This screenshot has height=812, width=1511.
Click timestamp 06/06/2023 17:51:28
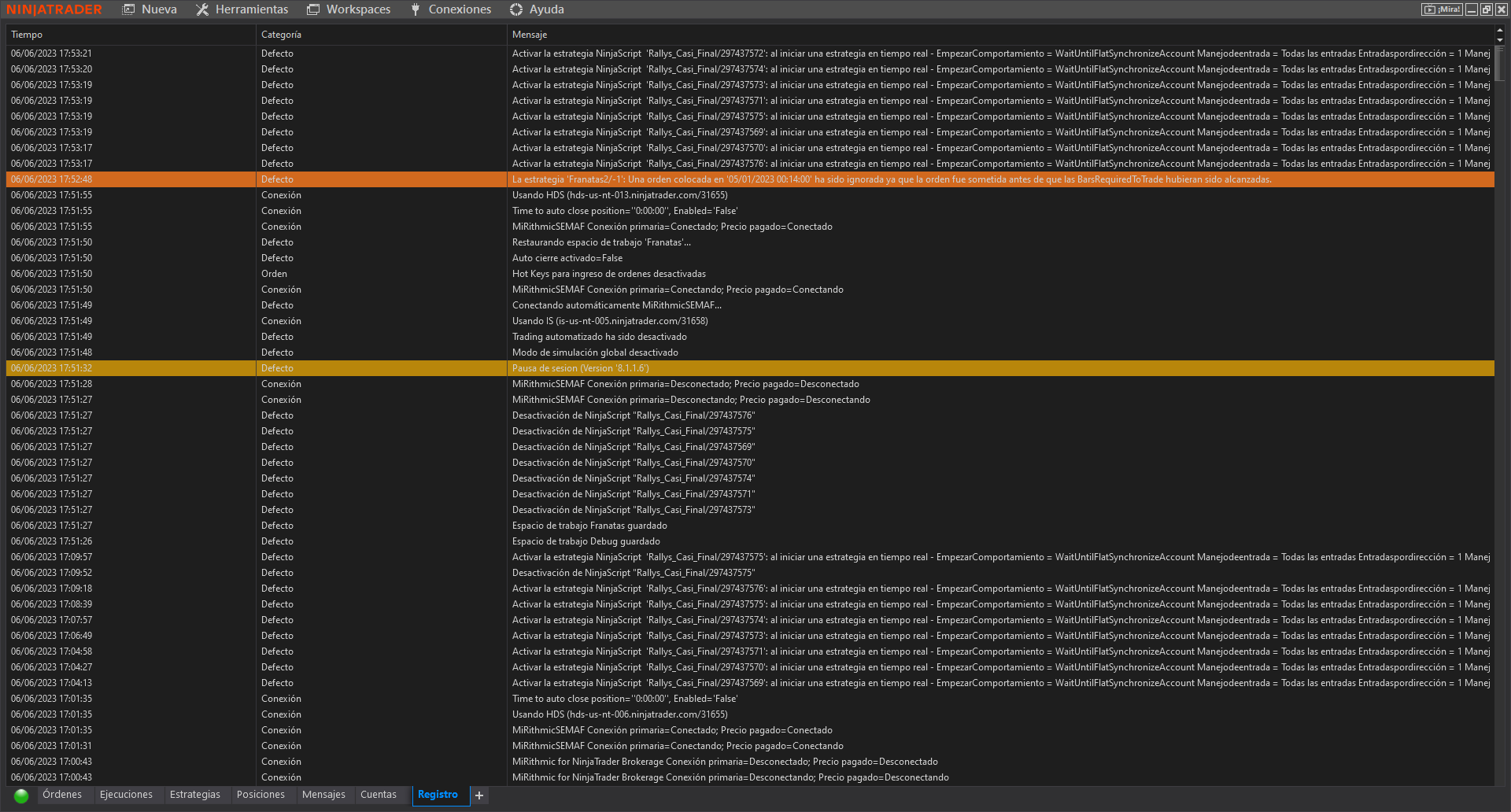[51, 384]
